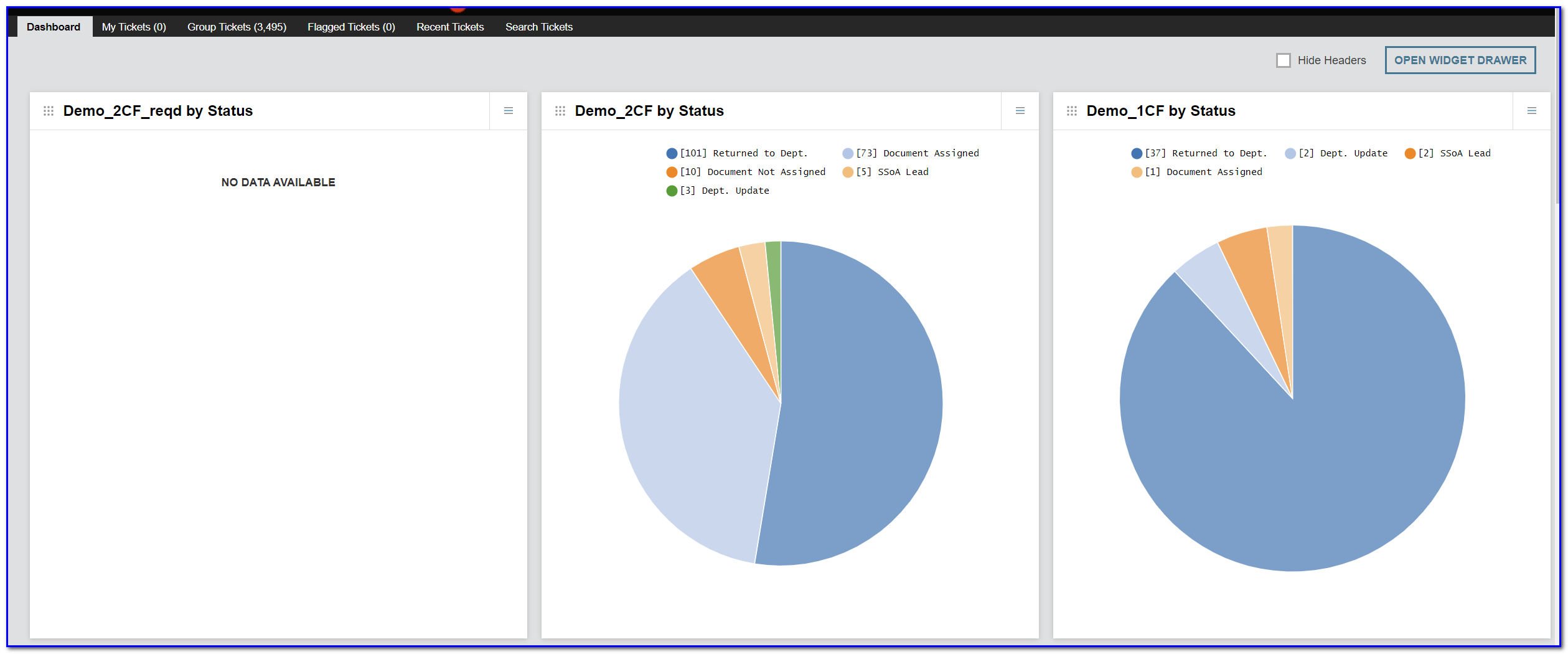The image size is (1568, 654).
Task: Open the Flagged Tickets (0) tab
Action: (351, 27)
